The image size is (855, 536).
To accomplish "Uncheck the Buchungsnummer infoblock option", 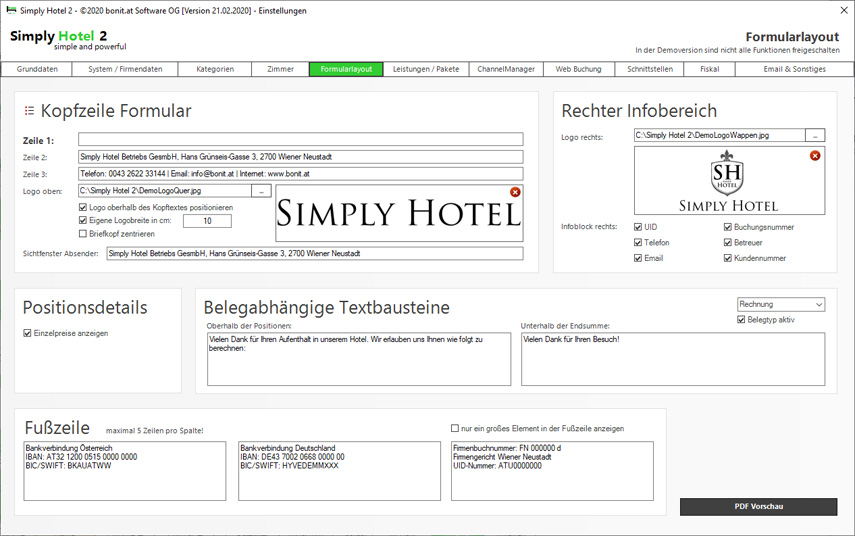I will click(728, 227).
